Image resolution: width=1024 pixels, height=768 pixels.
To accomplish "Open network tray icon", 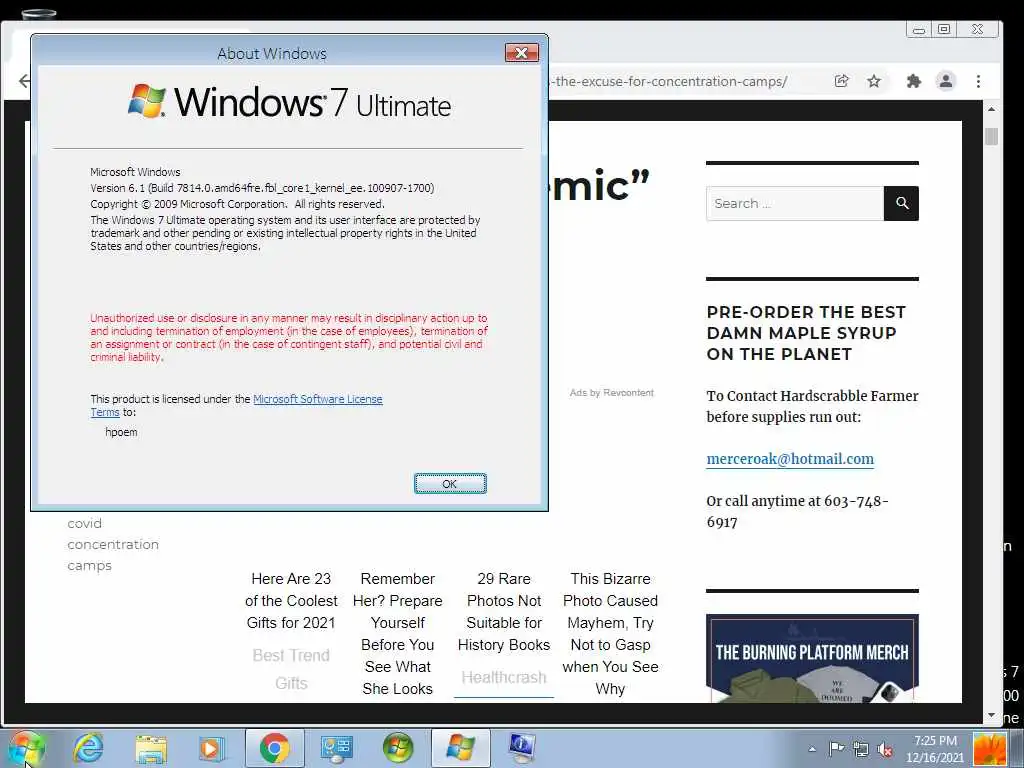I will (861, 749).
